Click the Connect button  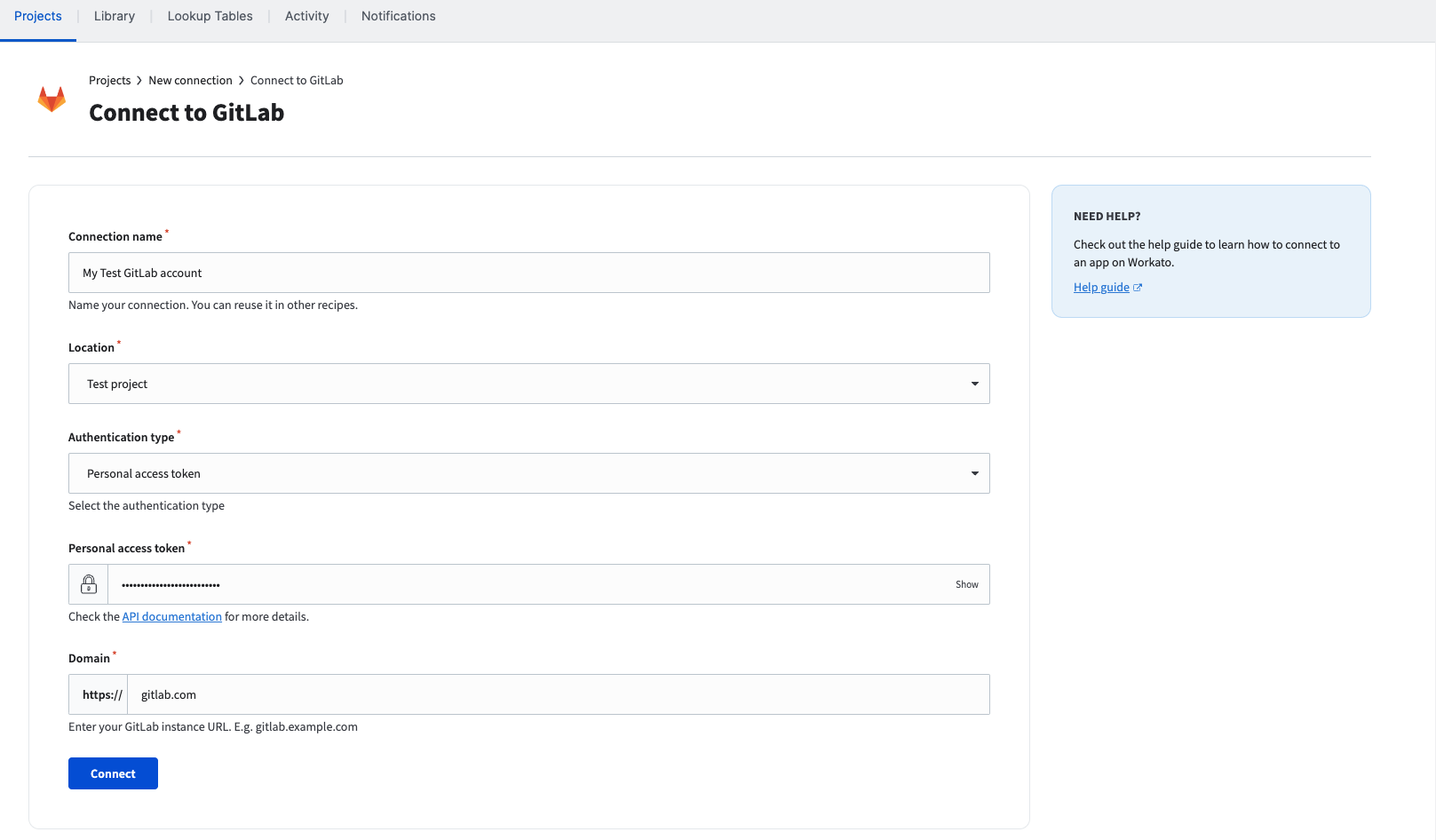point(113,773)
